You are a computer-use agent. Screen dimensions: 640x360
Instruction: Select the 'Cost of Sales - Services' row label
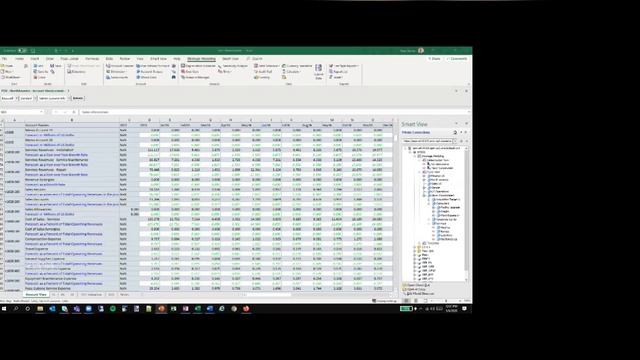(x=42, y=219)
